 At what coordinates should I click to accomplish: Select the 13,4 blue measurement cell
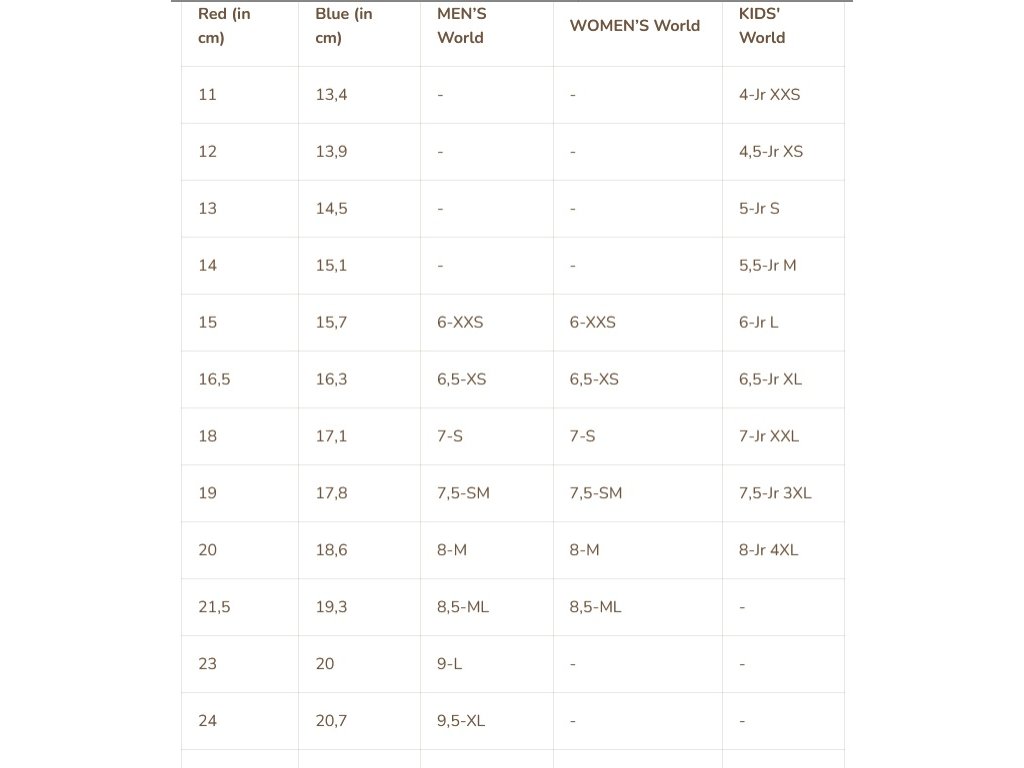331,95
